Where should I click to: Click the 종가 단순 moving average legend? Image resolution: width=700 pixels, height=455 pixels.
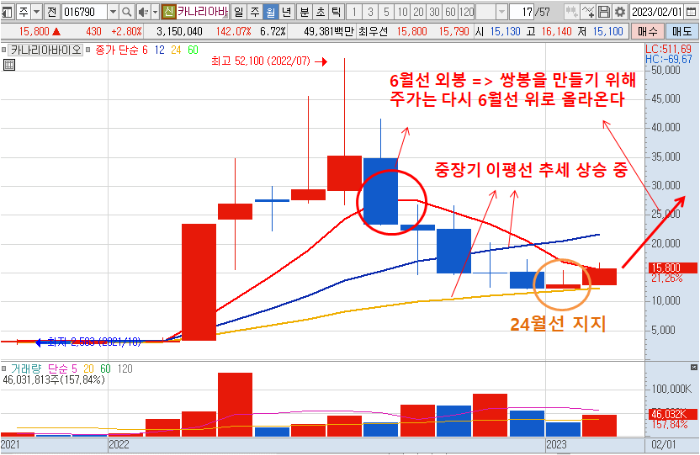click(117, 50)
